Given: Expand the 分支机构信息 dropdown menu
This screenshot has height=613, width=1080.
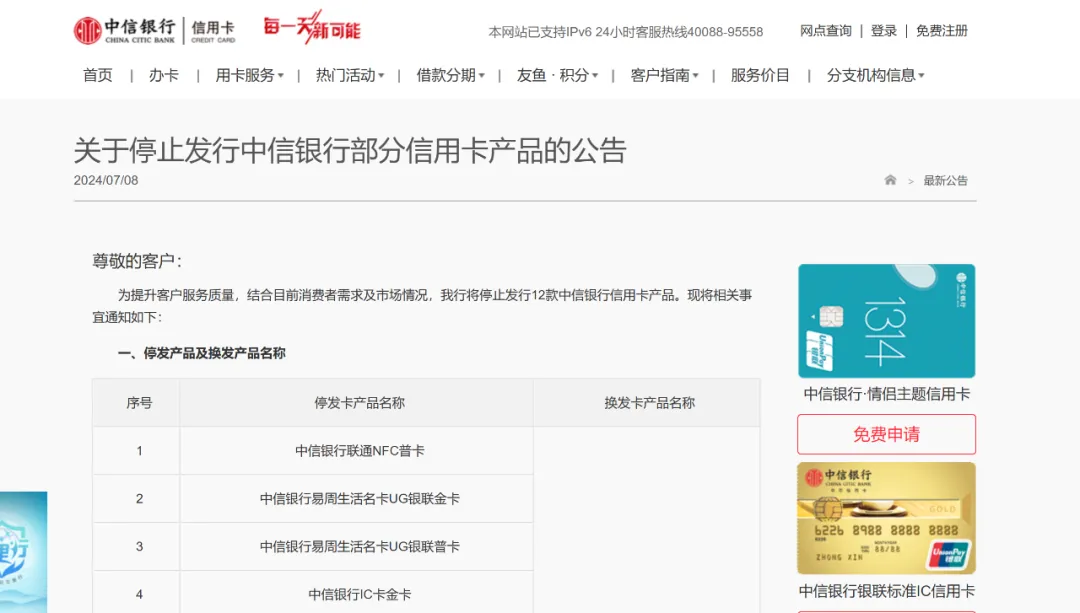Looking at the screenshot, I should point(875,75).
